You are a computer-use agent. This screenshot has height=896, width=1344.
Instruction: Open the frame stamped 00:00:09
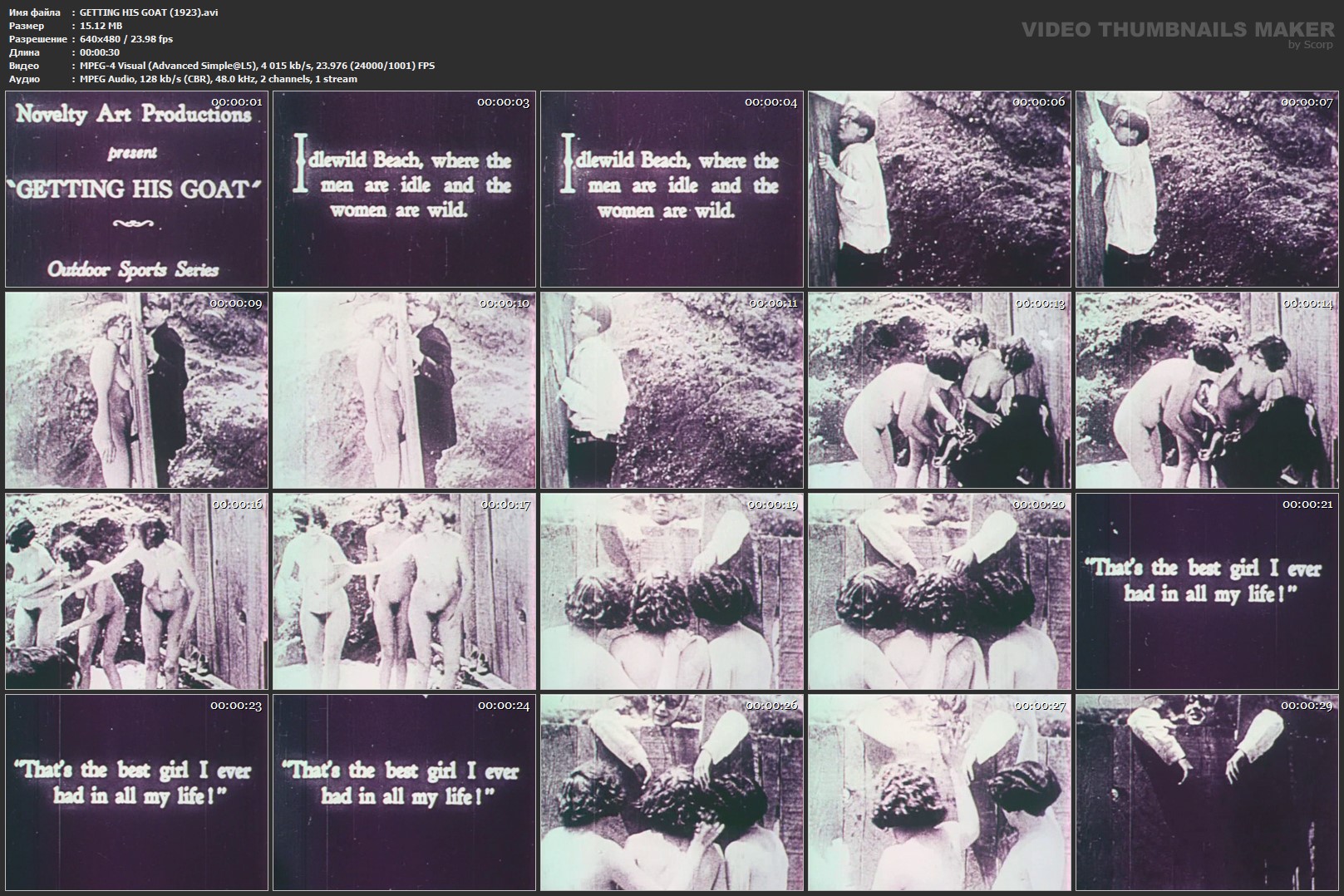(x=136, y=391)
